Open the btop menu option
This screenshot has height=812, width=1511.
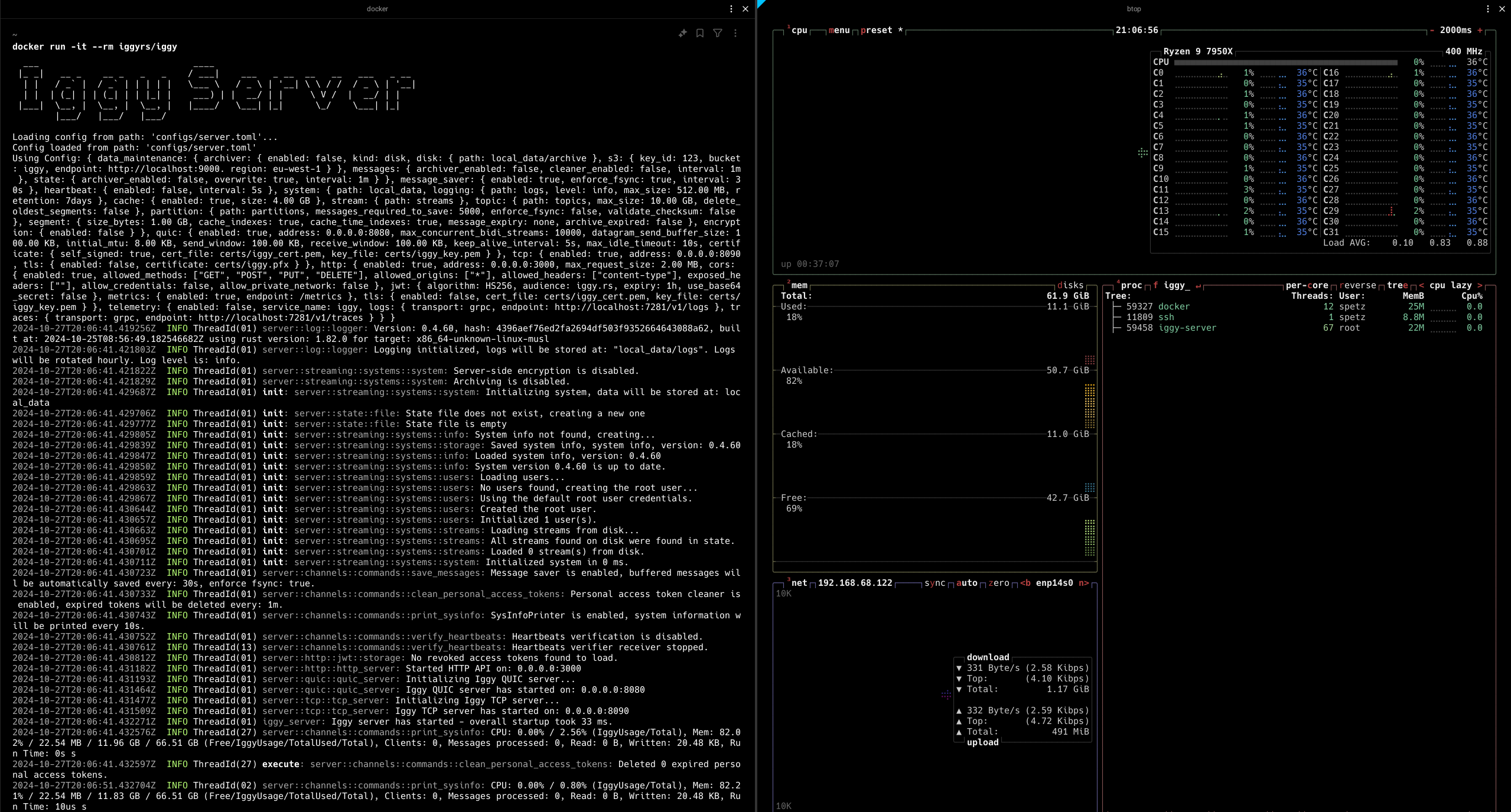tap(839, 30)
